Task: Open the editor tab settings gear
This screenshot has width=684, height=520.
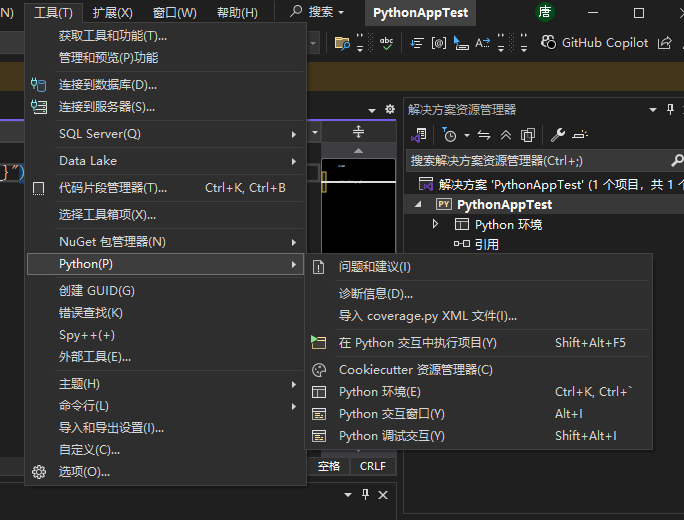Action: (x=390, y=109)
